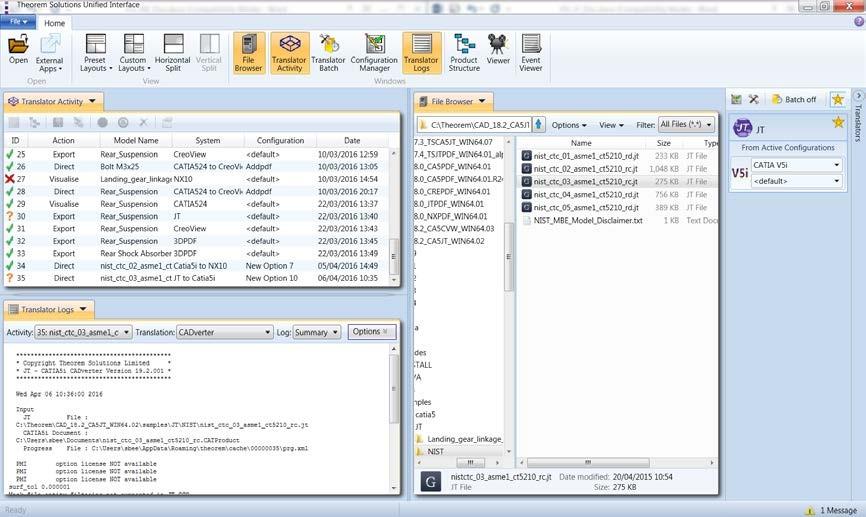Screen dimensions: 866x517
Task: Open the Custom Layouts dropdown
Action: pyautogui.click(x=133, y=54)
